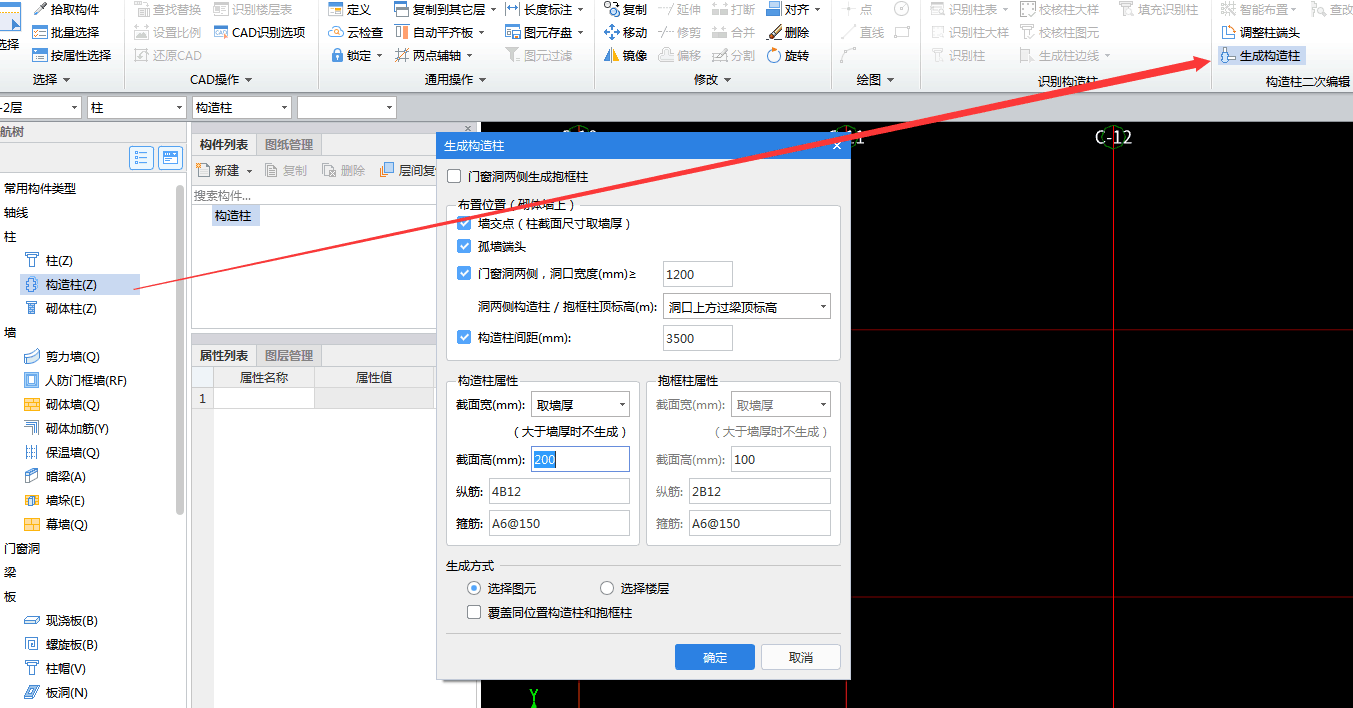Open the 洞口上方过梁顶标高 dropdown
This screenshot has height=708, width=1353.
click(747, 307)
